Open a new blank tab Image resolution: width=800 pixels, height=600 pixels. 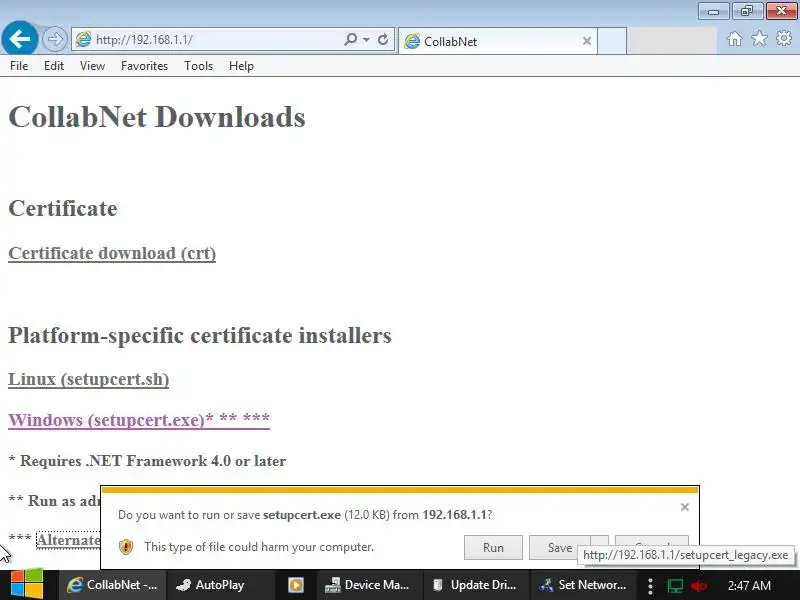[612, 41]
